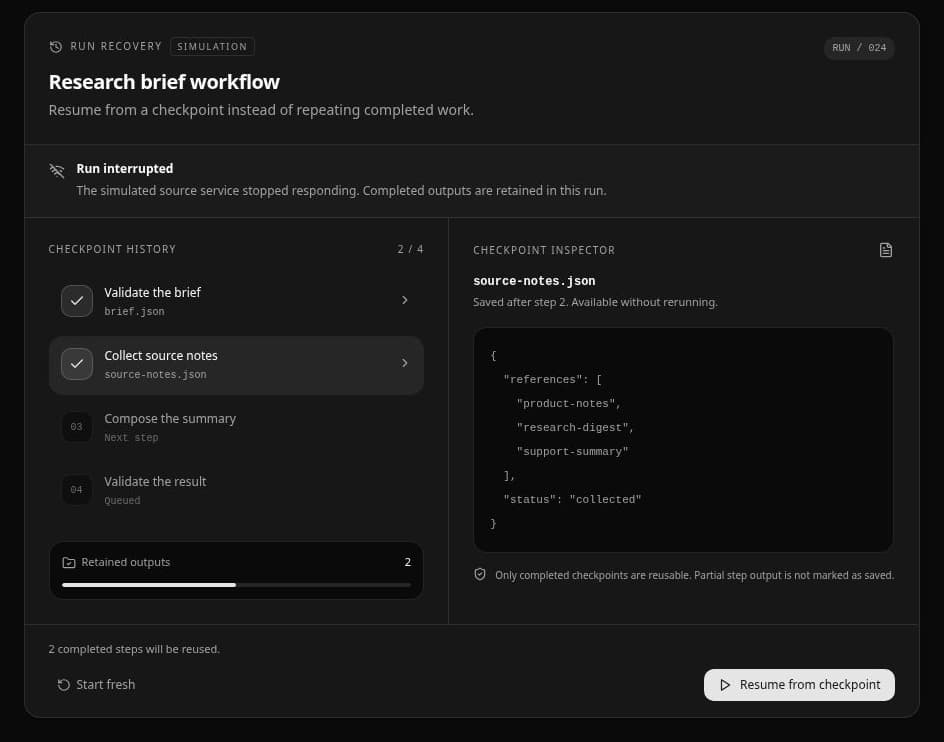Screen dimensions: 944x742
Task: Expand the Validate the brief chevron
Action: tap(405, 300)
